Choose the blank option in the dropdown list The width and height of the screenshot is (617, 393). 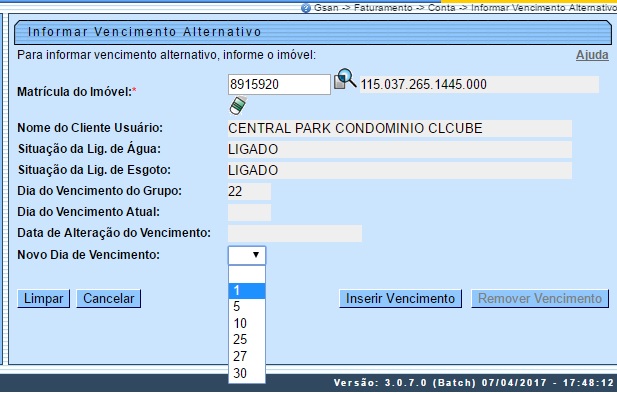[x=247, y=274]
